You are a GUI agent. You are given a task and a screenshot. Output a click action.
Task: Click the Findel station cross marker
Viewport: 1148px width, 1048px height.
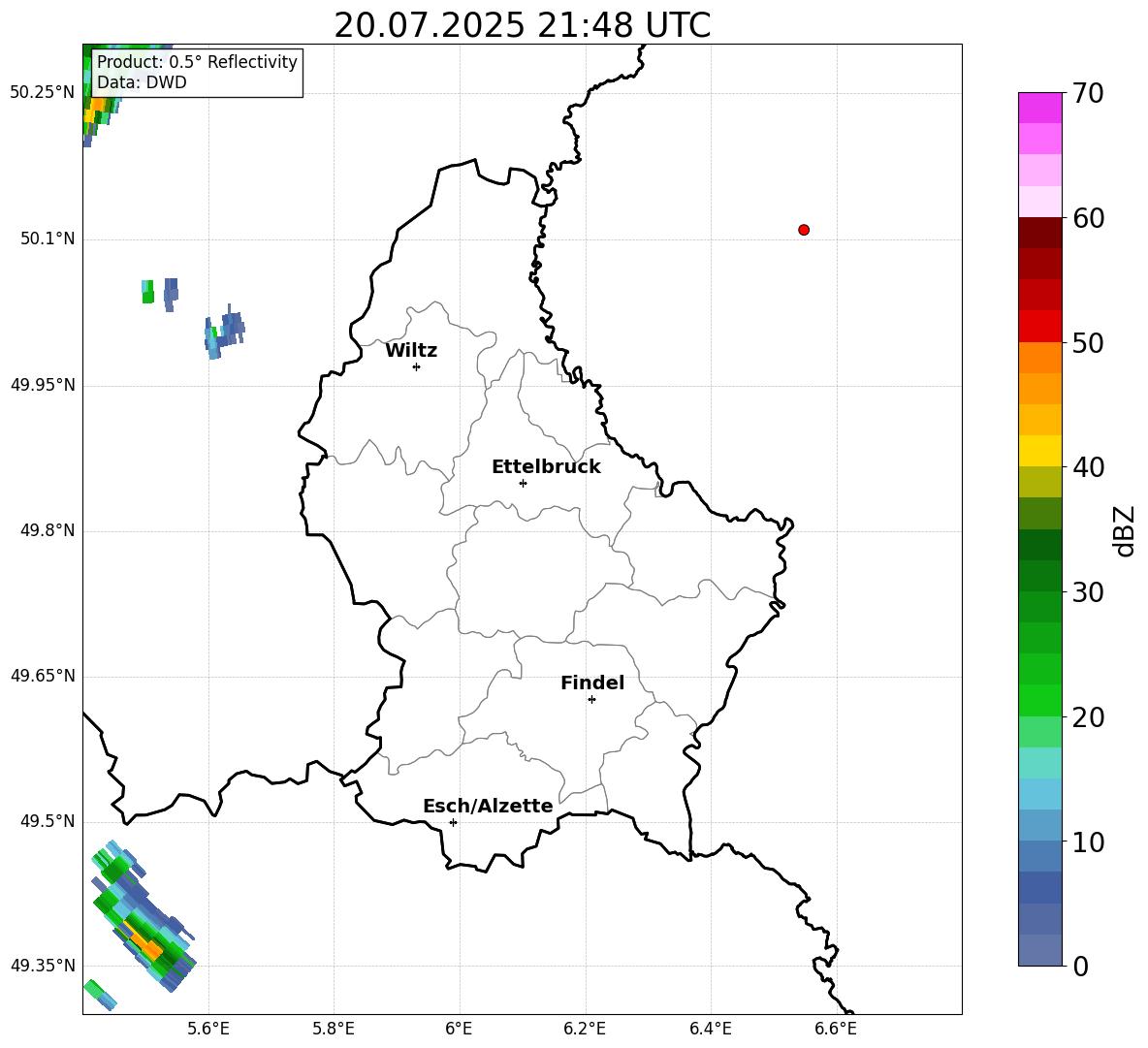point(591,700)
